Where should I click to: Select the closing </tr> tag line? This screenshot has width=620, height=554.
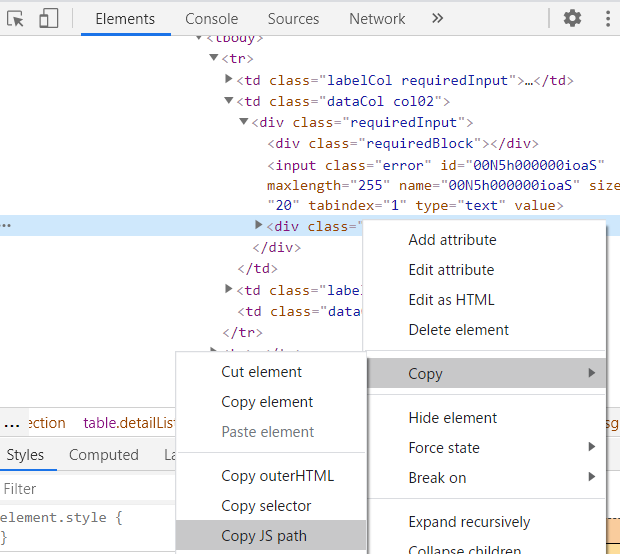242,332
